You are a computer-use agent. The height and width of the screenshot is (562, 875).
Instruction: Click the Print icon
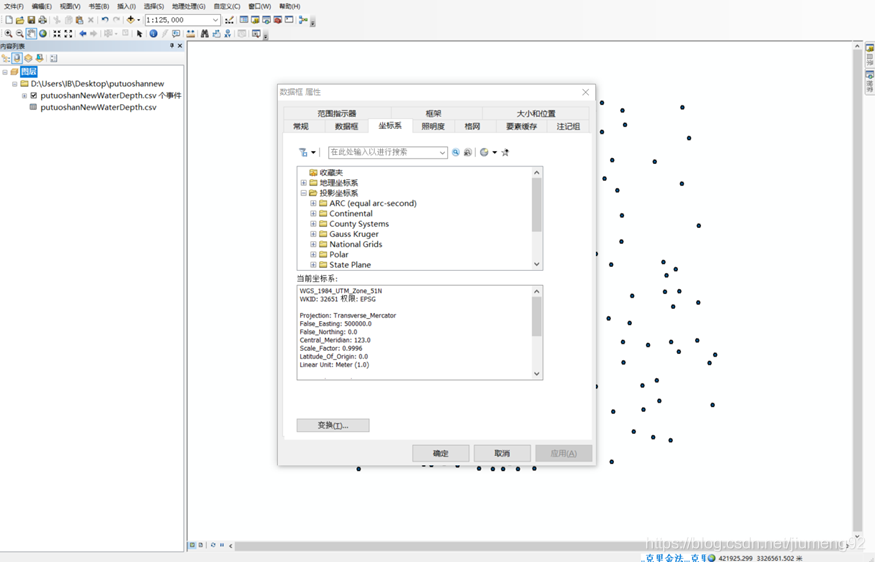pos(43,20)
